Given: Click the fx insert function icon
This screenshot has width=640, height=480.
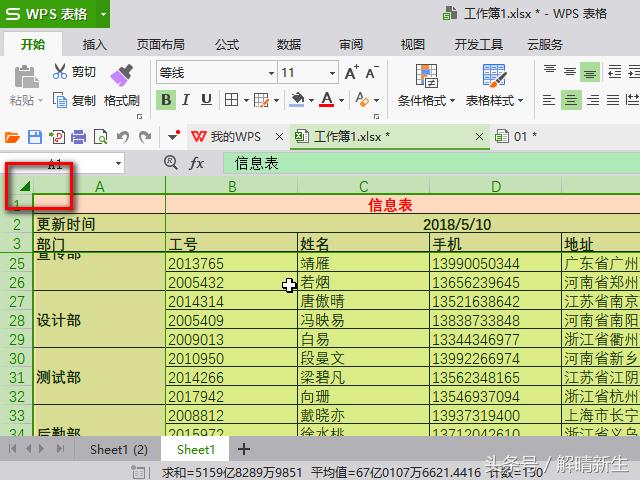Looking at the screenshot, I should tap(196, 163).
